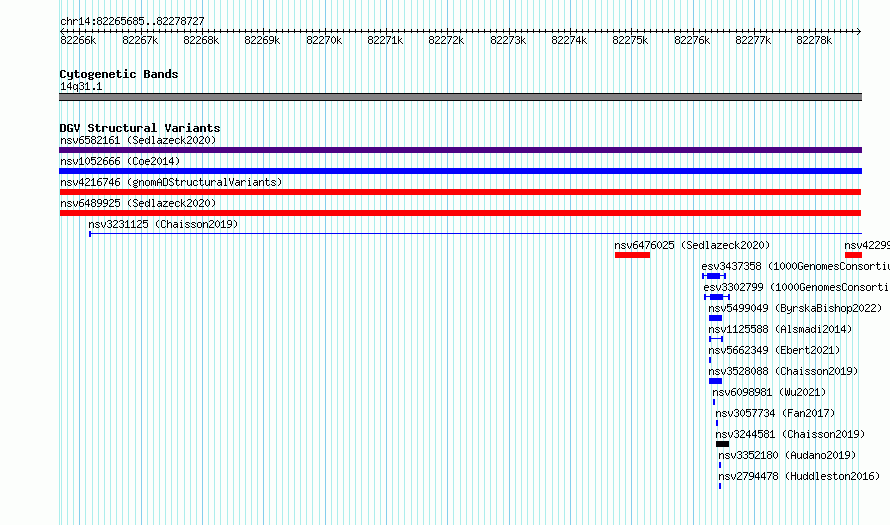Click the chr14:82265685..82278727 region label
The image size is (890, 525).
[x=132, y=21]
